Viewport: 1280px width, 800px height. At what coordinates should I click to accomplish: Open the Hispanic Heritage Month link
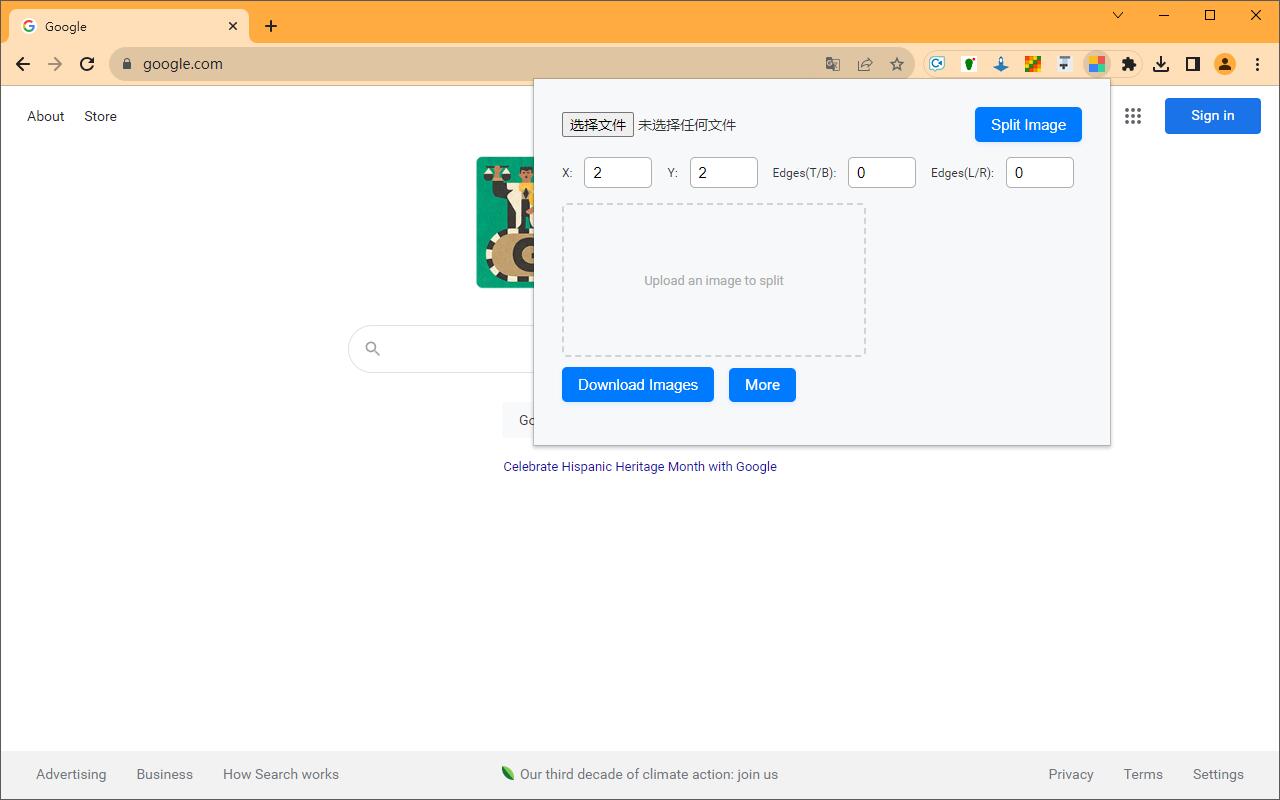640,466
